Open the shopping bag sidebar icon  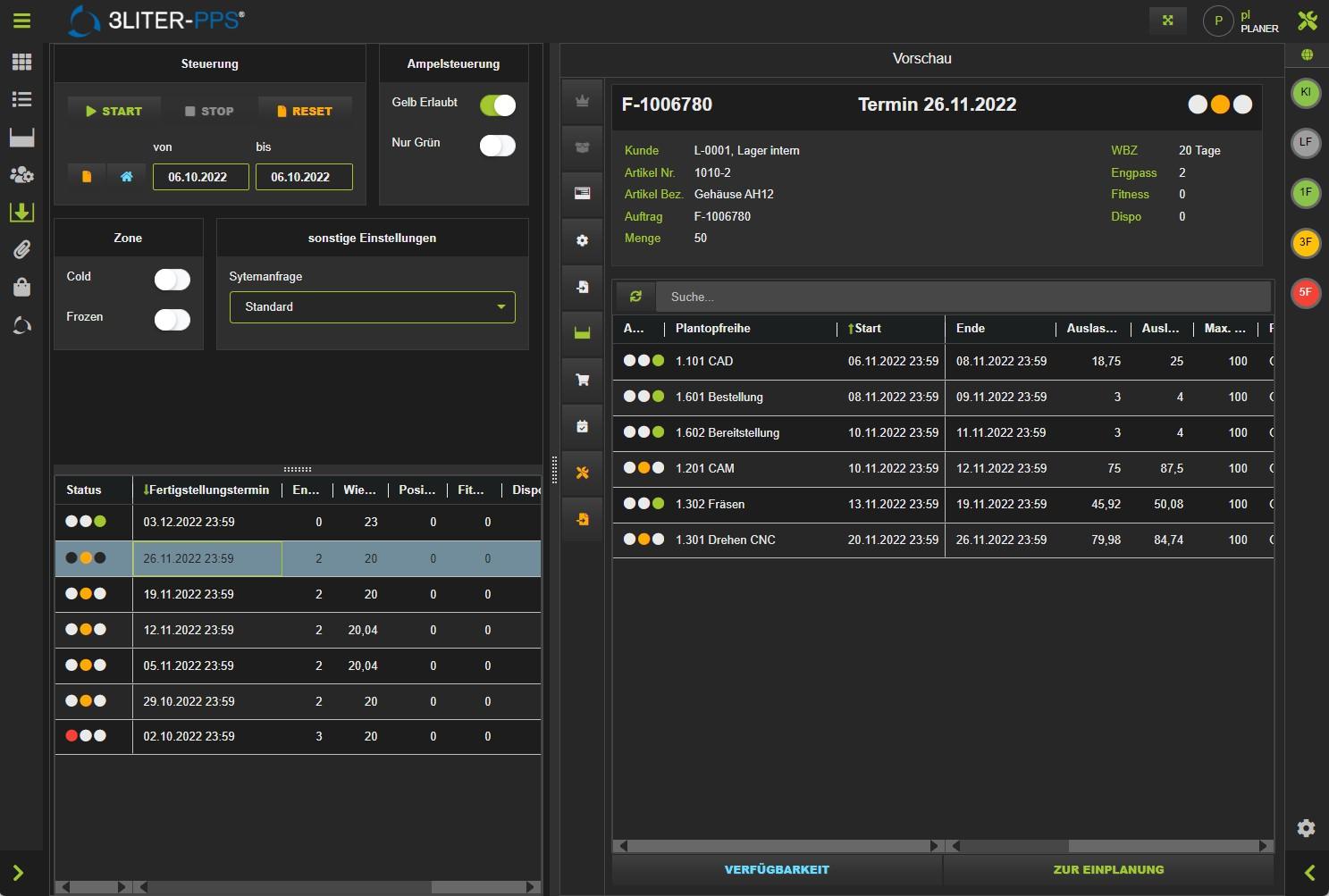click(x=21, y=287)
